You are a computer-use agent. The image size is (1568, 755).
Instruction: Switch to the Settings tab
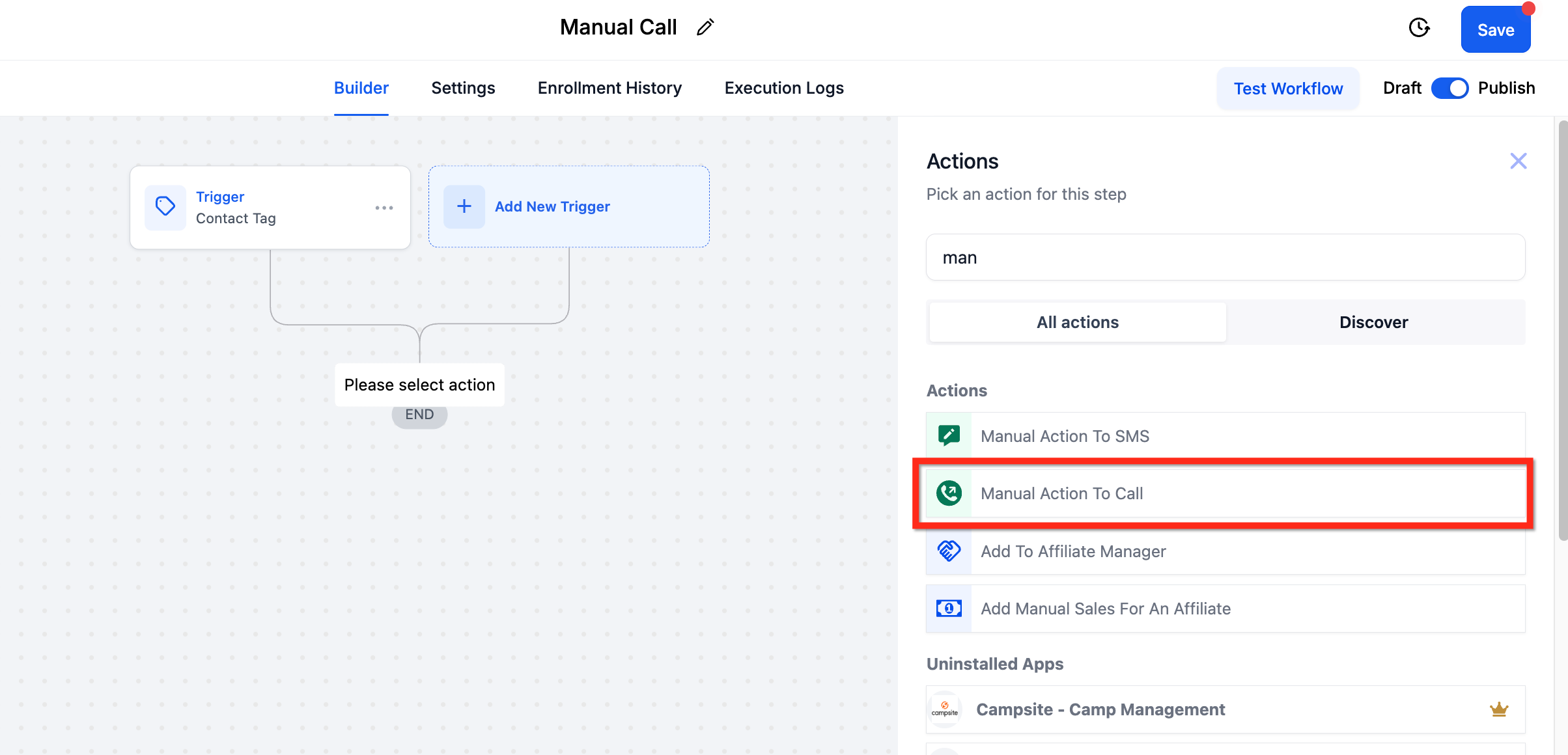[463, 88]
